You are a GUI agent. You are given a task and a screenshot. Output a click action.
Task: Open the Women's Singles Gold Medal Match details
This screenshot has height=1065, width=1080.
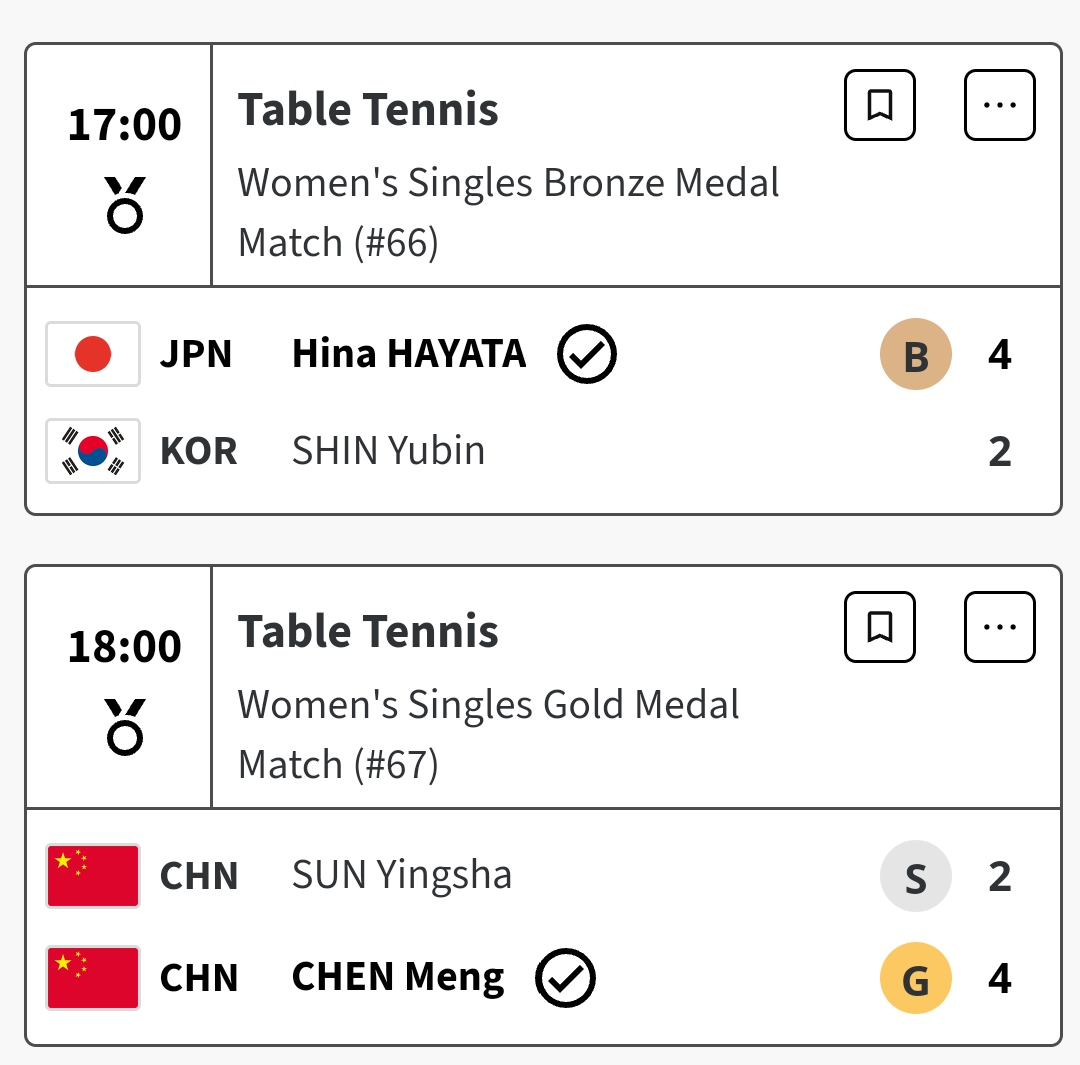[x=488, y=734]
